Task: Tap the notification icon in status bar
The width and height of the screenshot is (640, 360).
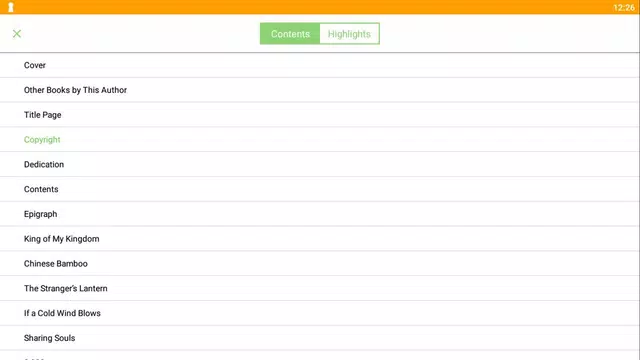Action: (x=11, y=7)
